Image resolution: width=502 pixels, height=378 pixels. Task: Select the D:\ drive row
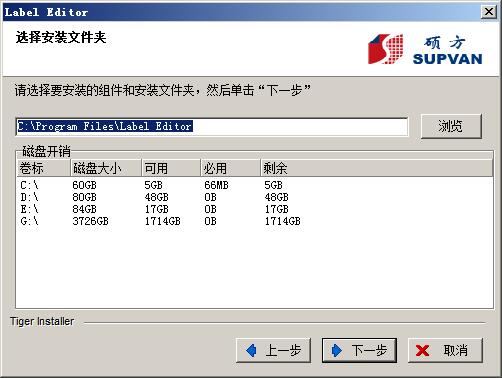point(255,197)
